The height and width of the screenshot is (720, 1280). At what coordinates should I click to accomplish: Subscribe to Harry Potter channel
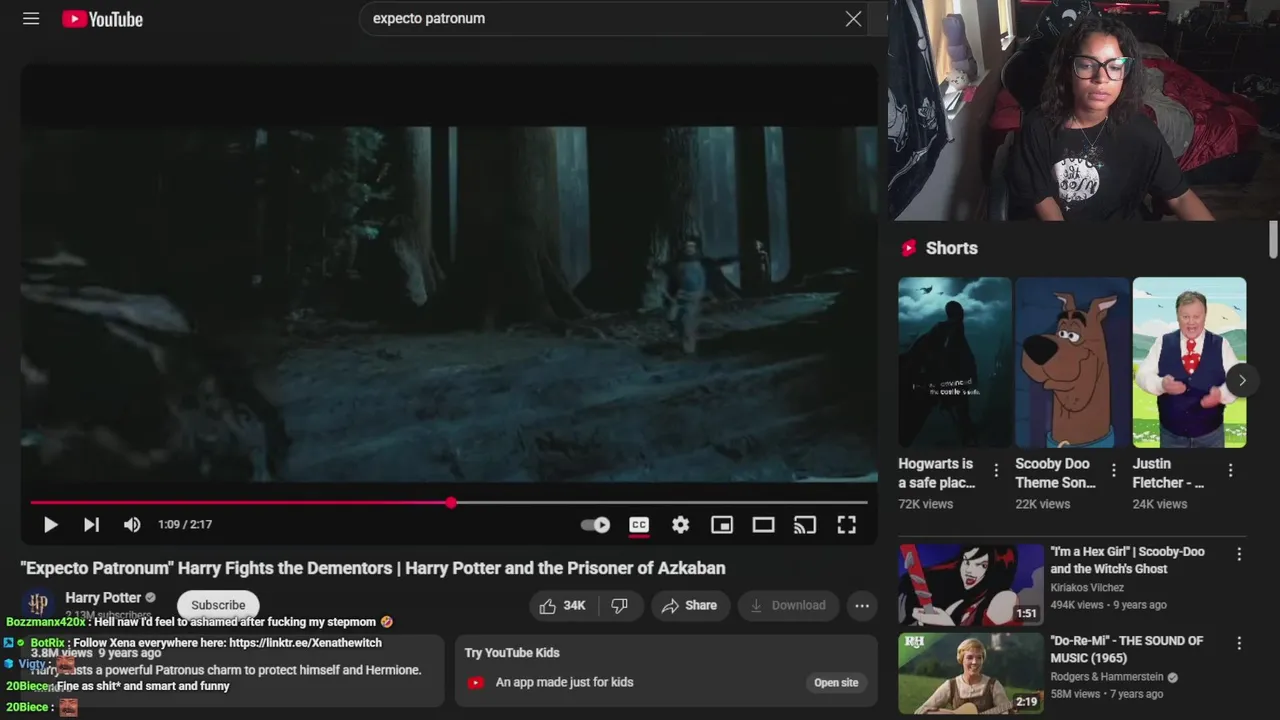[x=218, y=605]
